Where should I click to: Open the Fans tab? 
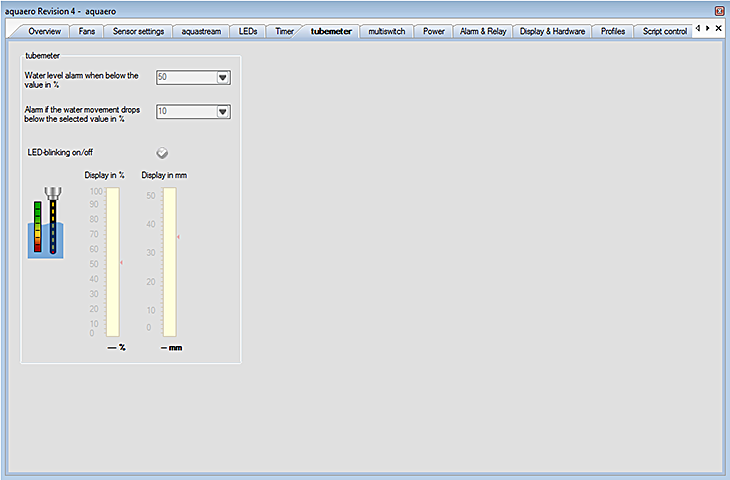coord(87,32)
